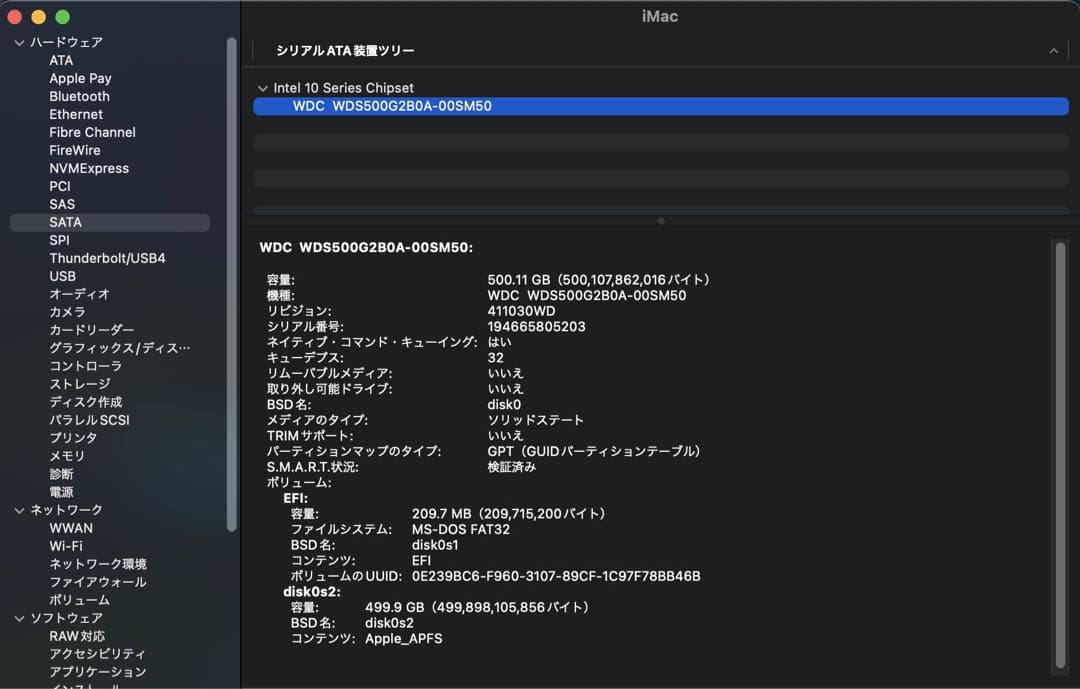Collapse the シリアルATA装置ツリー panel
This screenshot has height=689, width=1080.
point(1053,50)
